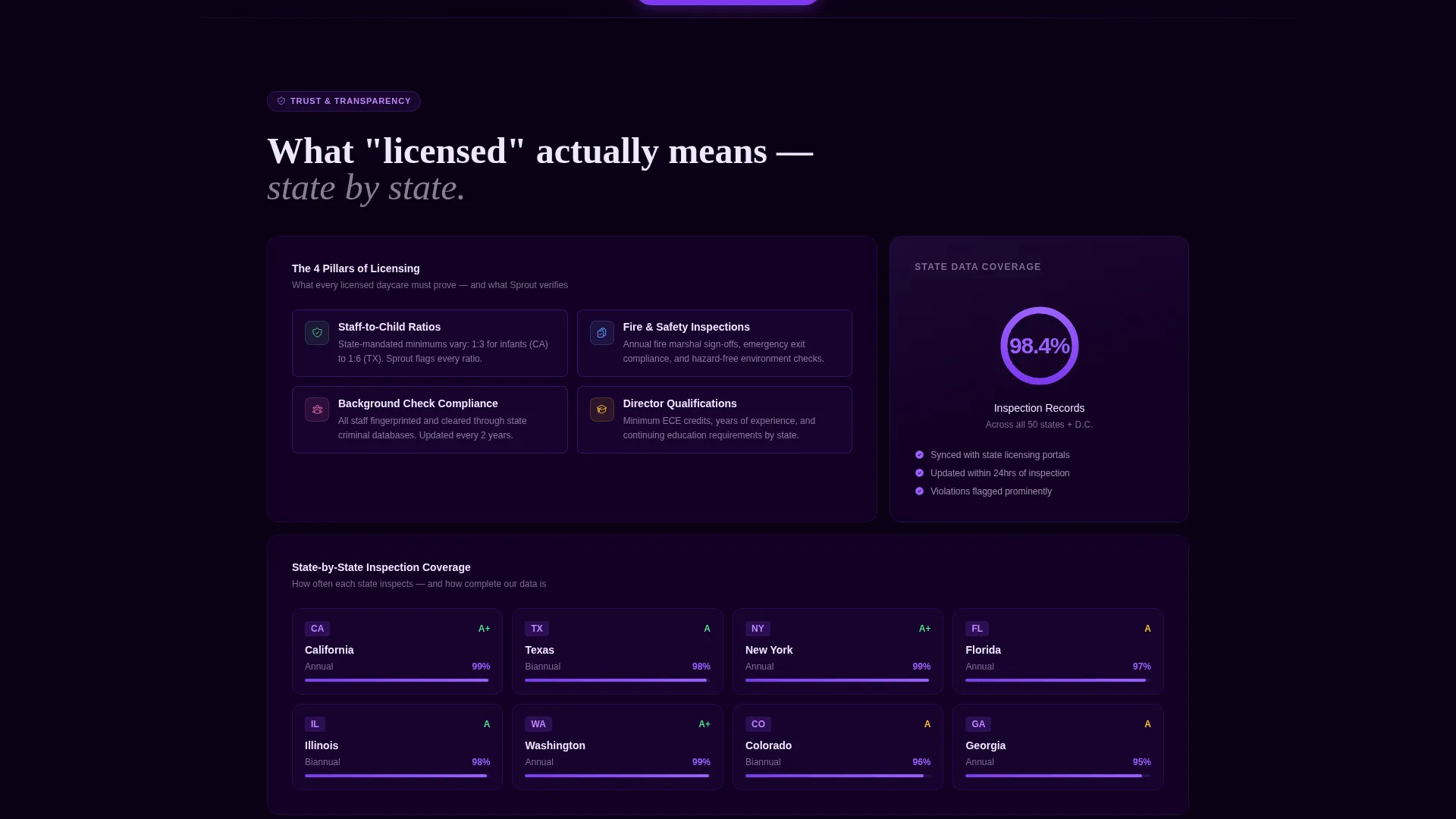Click the 'state by state.' italic headline
Image resolution: width=1456 pixels, height=819 pixels.
[366, 188]
